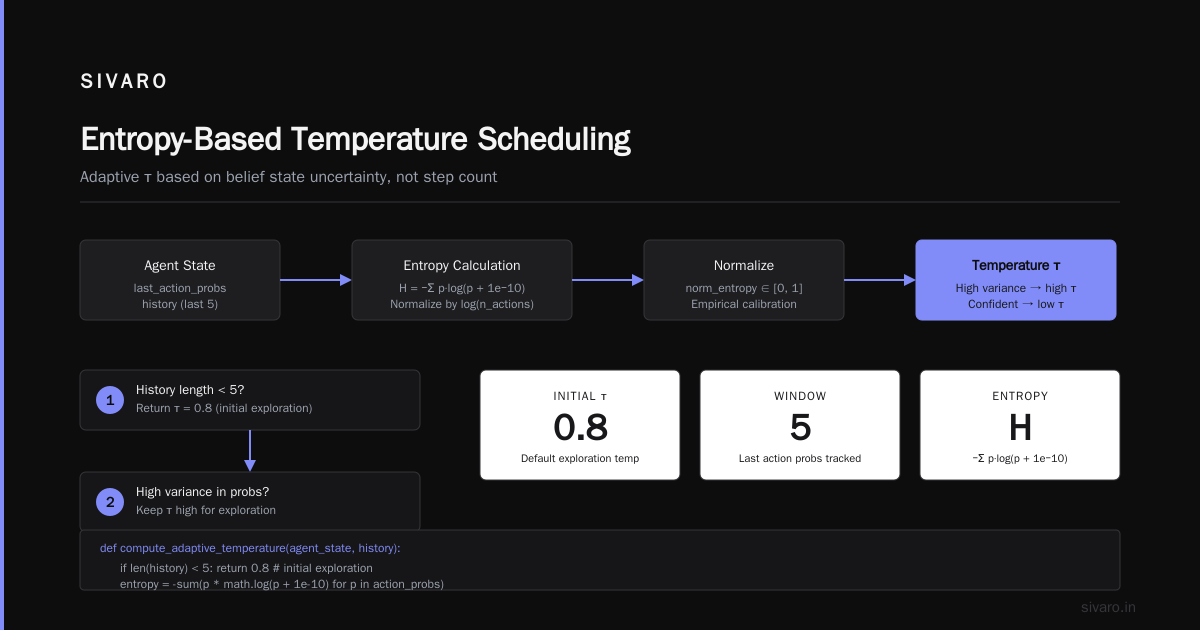Open the WINDOW 5 card
This screenshot has height=630, width=1200.
(x=800, y=425)
